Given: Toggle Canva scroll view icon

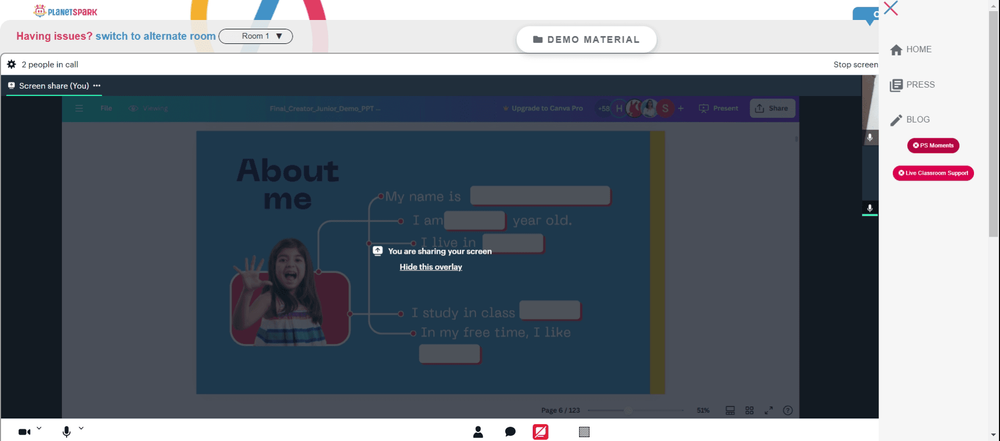Looking at the screenshot, I should (x=730, y=410).
